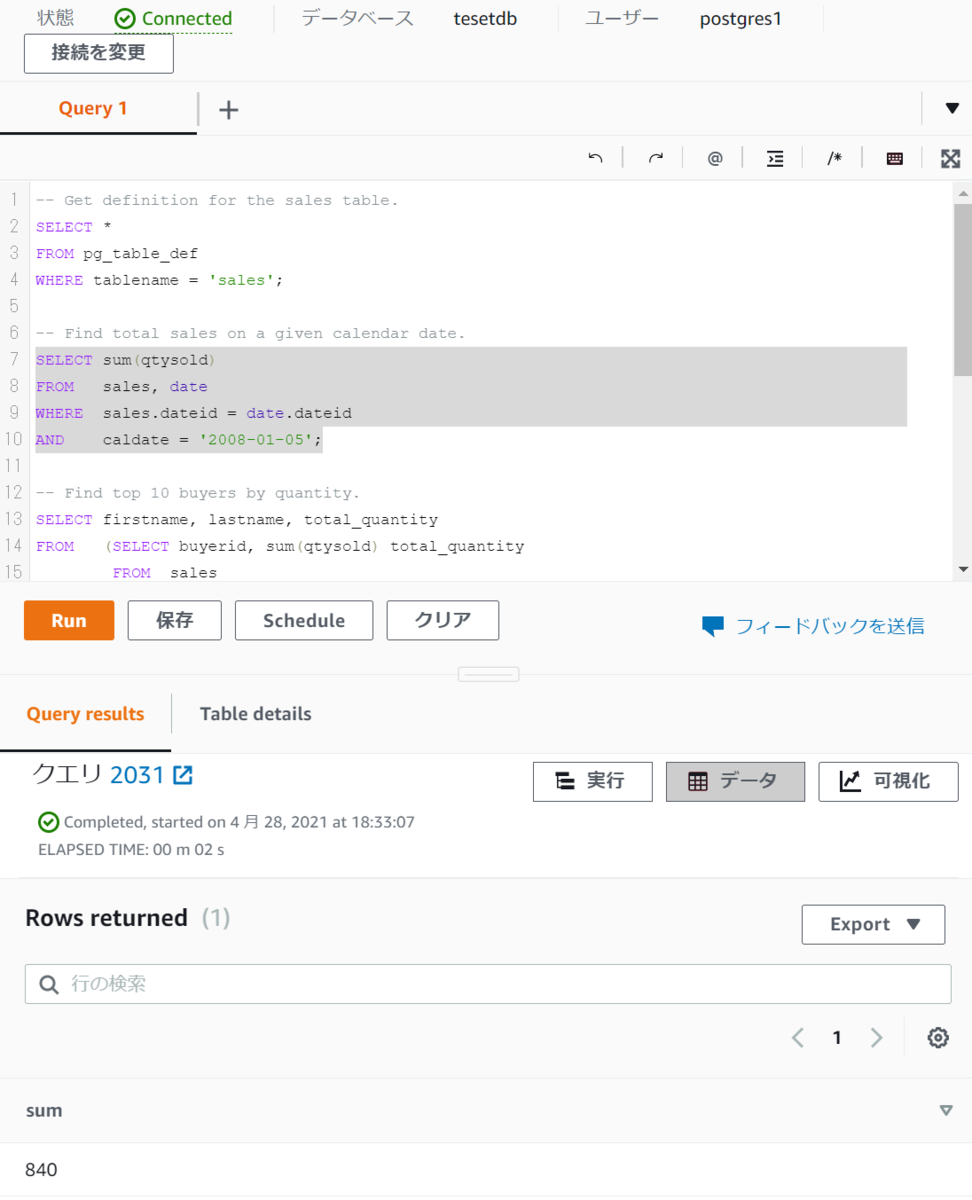
Task: Open the Query results tab
Action: click(85, 714)
